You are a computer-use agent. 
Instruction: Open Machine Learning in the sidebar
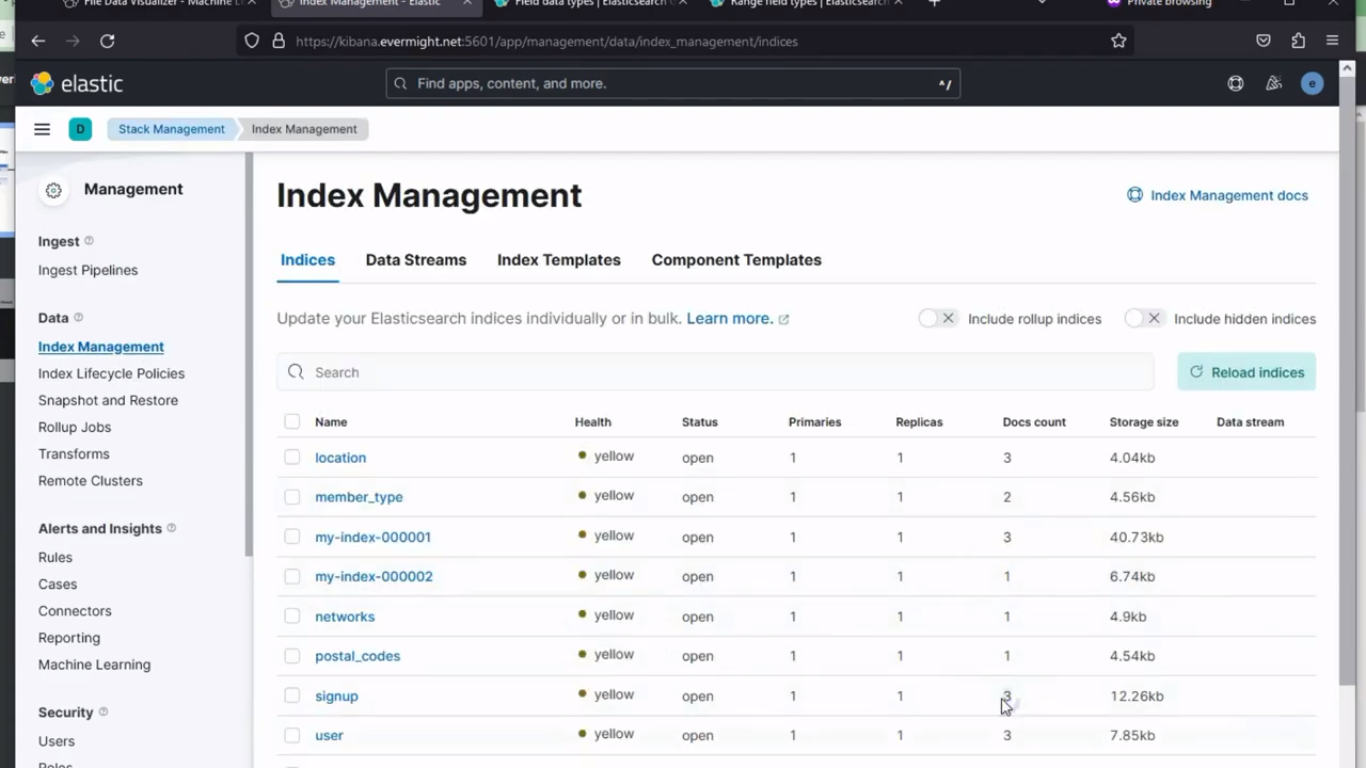[x=95, y=664]
